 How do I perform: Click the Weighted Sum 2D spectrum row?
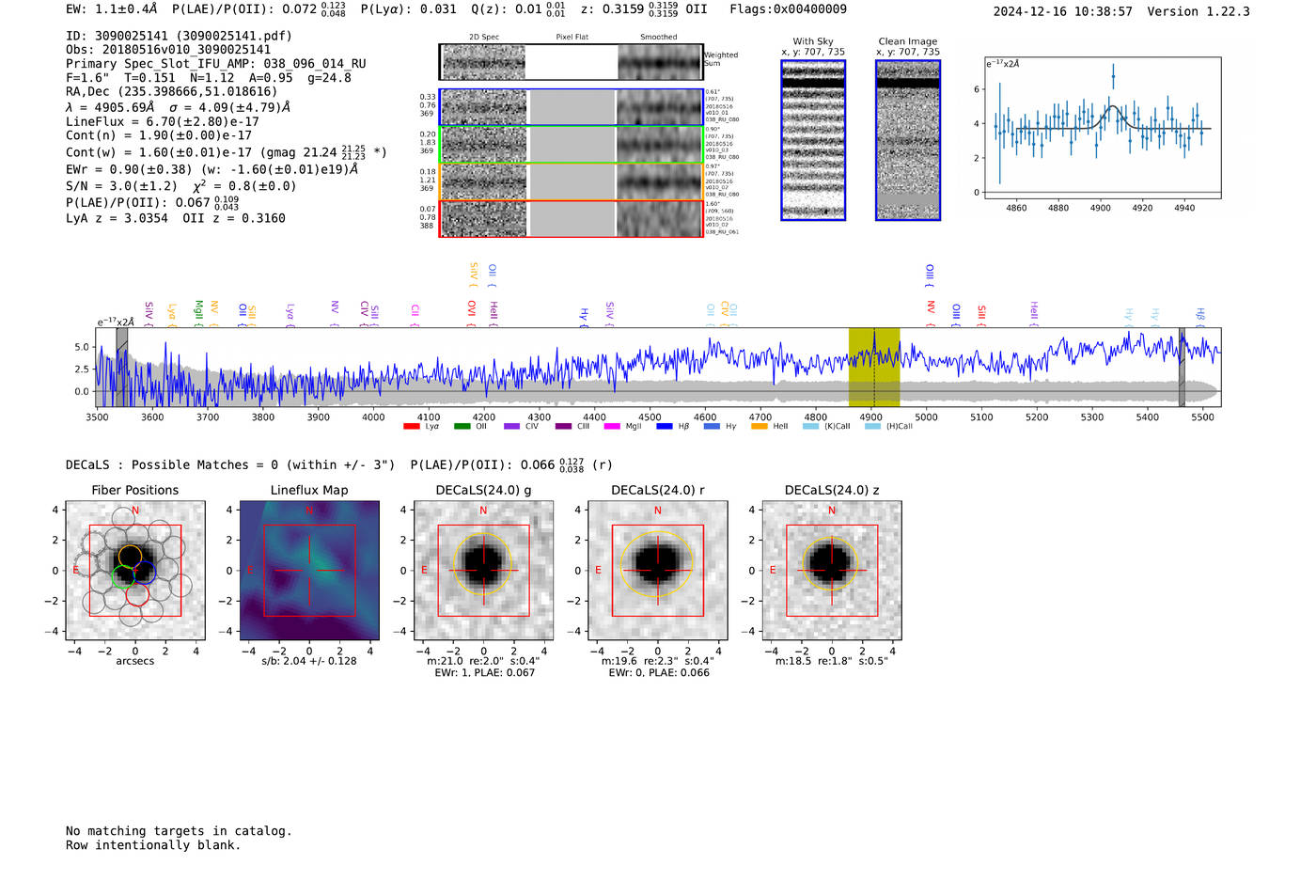(571, 62)
